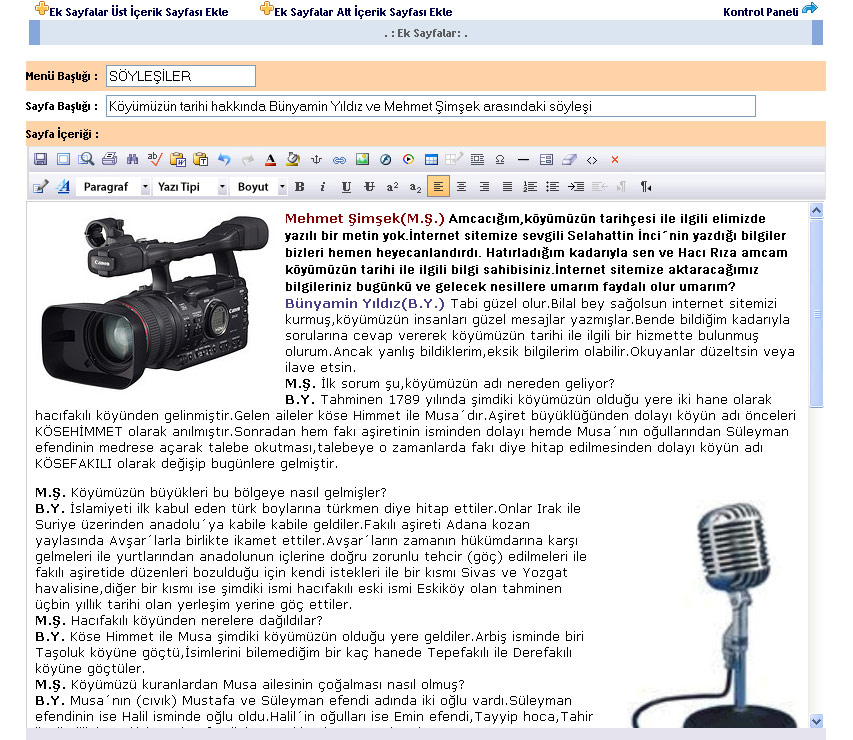The image size is (853, 740).
Task: Click the blue 'Bünyamin Yıldız(B.Y.)' text
Action: (364, 303)
